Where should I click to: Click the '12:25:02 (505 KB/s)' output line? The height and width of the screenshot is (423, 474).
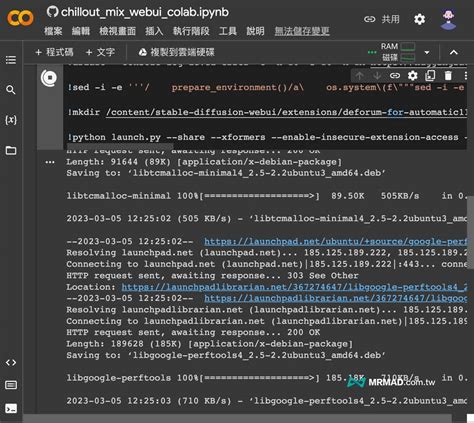pyautogui.click(x=266, y=219)
